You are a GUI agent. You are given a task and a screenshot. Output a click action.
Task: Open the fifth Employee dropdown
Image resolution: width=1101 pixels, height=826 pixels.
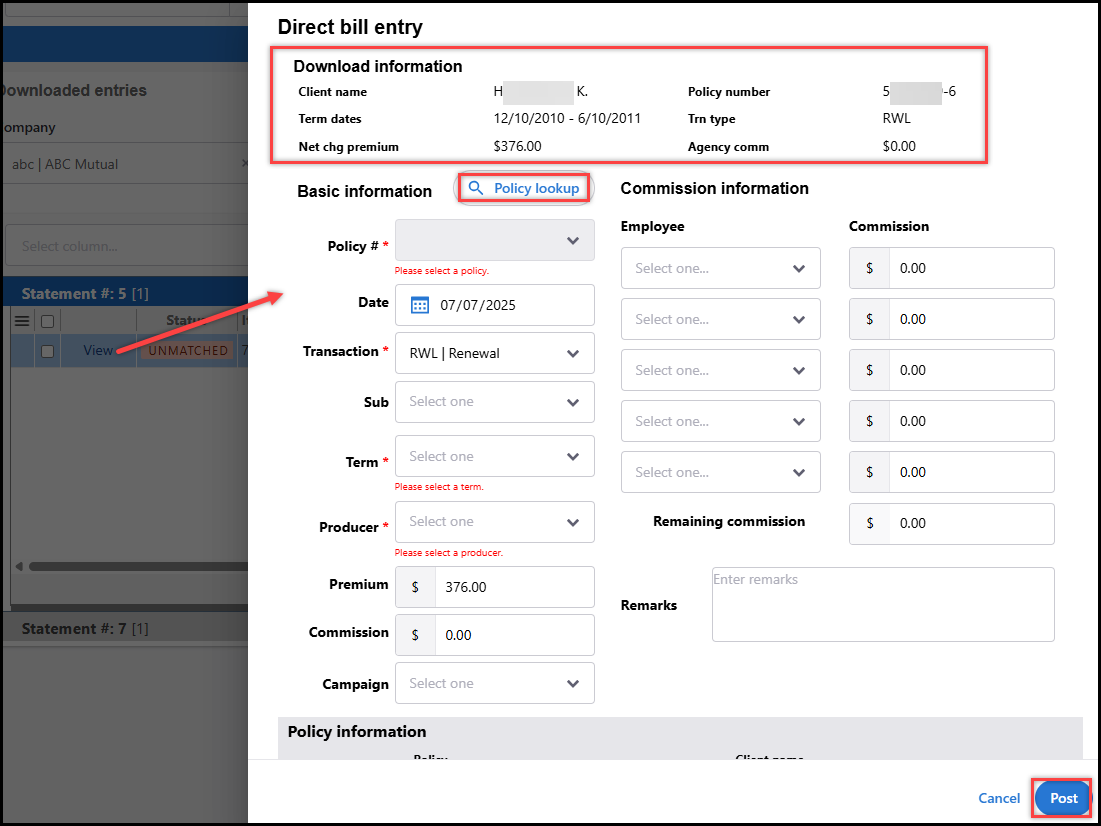click(721, 472)
